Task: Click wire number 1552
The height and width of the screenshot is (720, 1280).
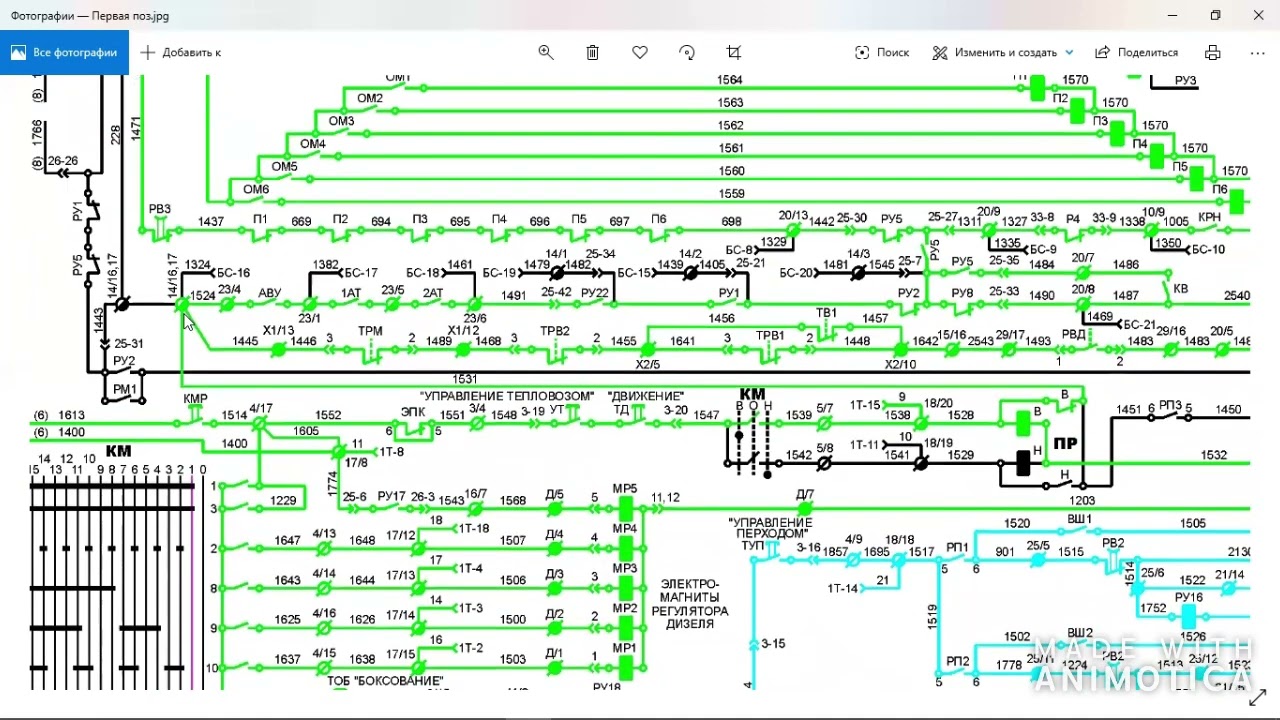Action: [x=328, y=415]
